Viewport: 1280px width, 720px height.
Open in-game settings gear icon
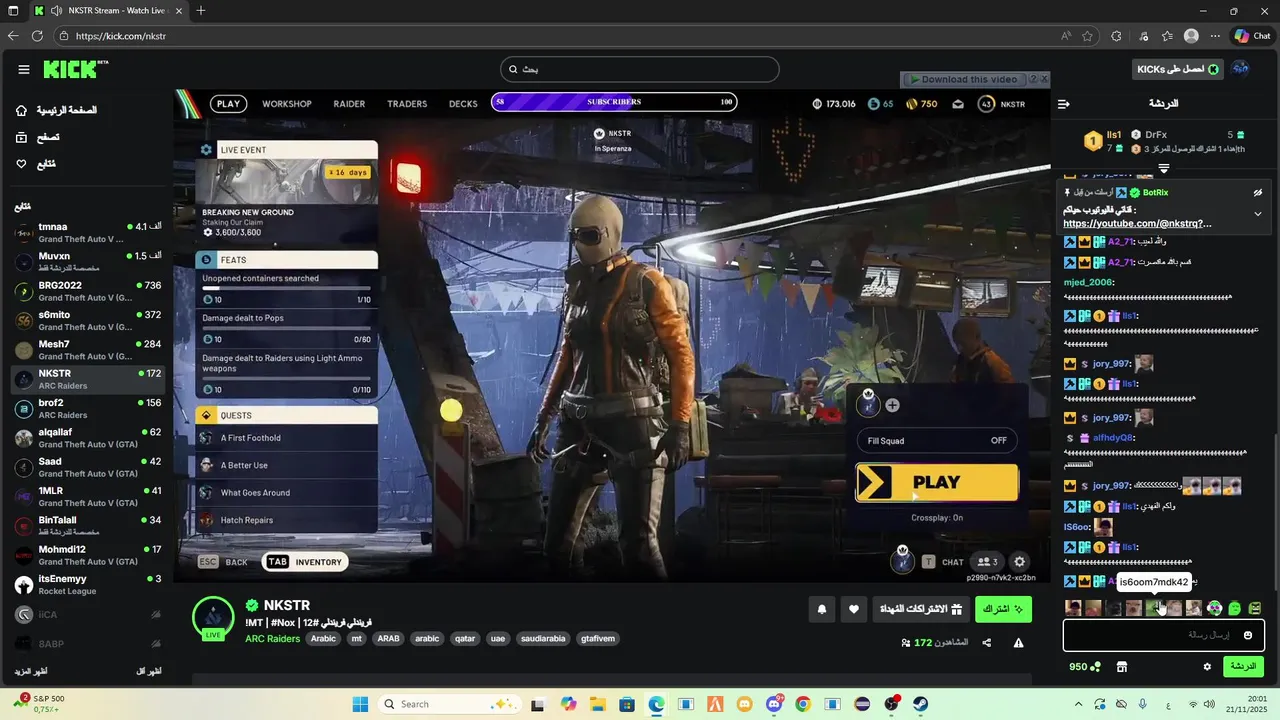pos(1019,562)
